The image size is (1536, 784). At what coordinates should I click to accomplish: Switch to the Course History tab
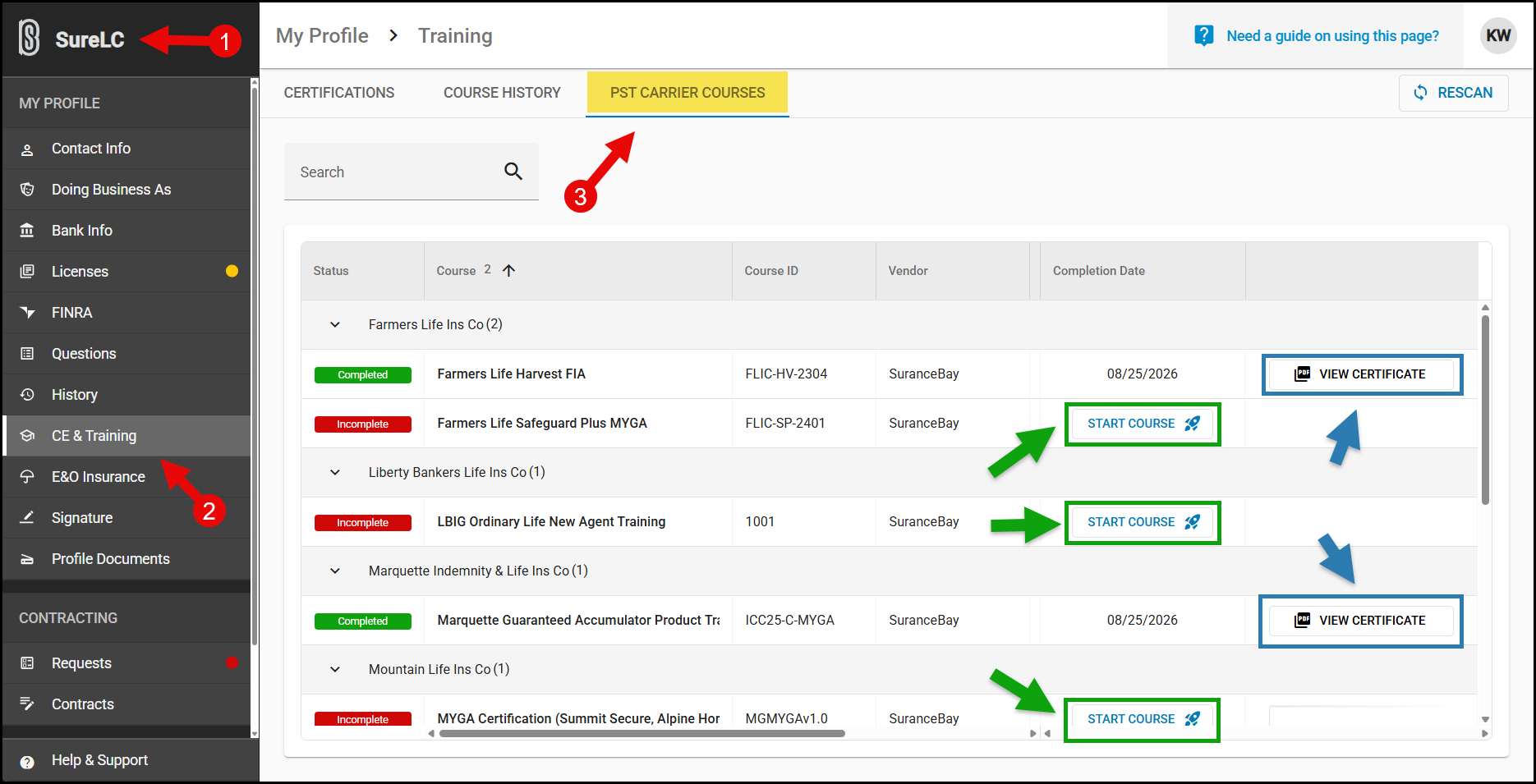tap(502, 93)
